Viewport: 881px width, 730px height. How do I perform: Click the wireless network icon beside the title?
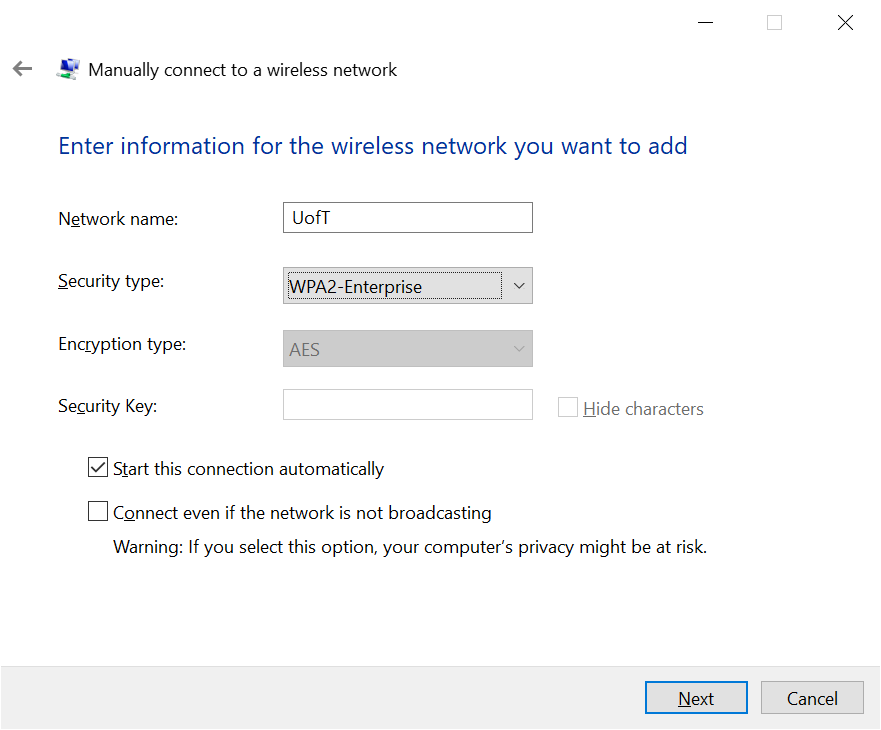click(67, 68)
